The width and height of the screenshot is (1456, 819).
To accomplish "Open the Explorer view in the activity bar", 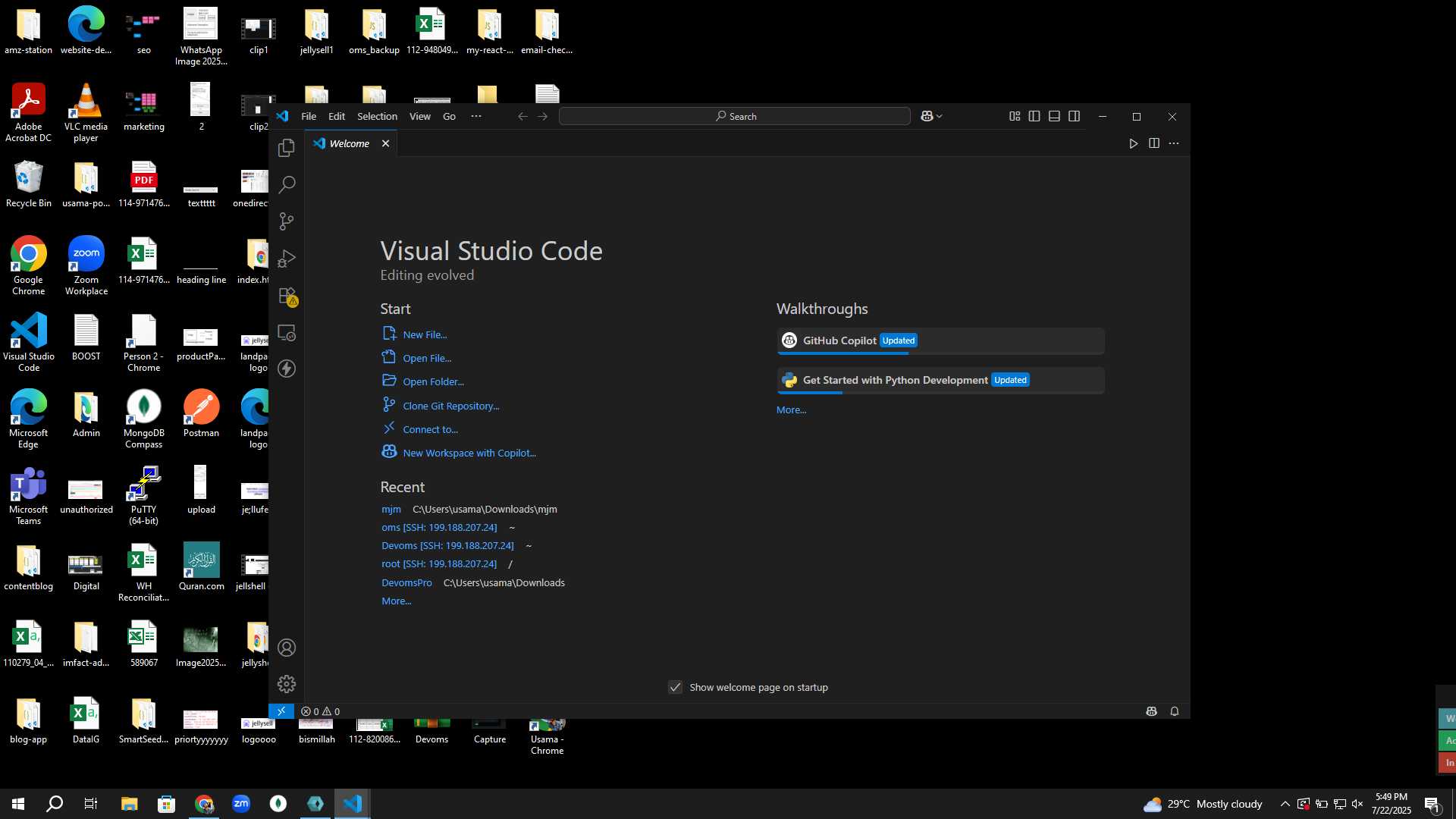I will point(287,148).
